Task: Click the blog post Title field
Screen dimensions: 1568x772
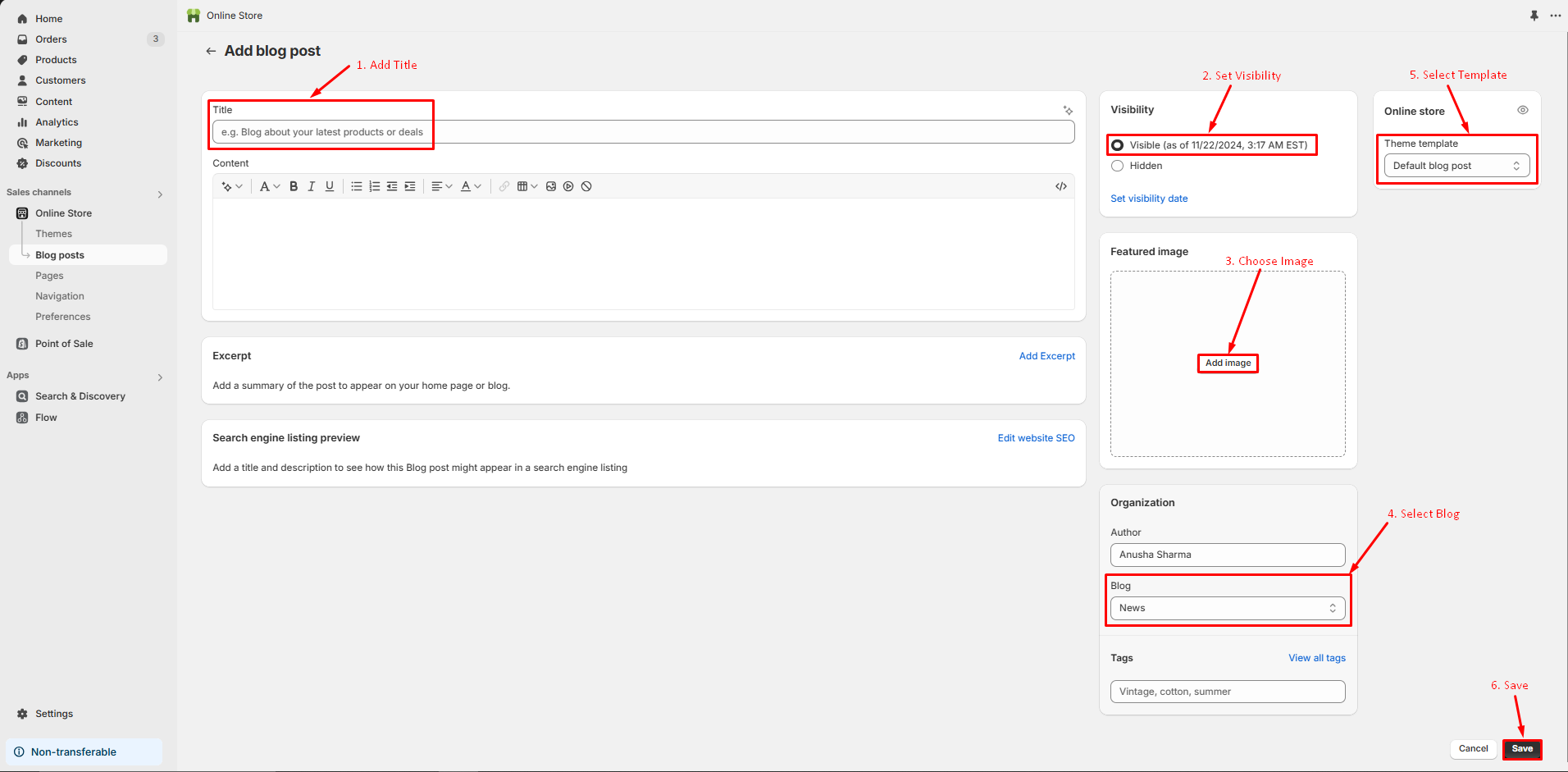Action: [644, 132]
